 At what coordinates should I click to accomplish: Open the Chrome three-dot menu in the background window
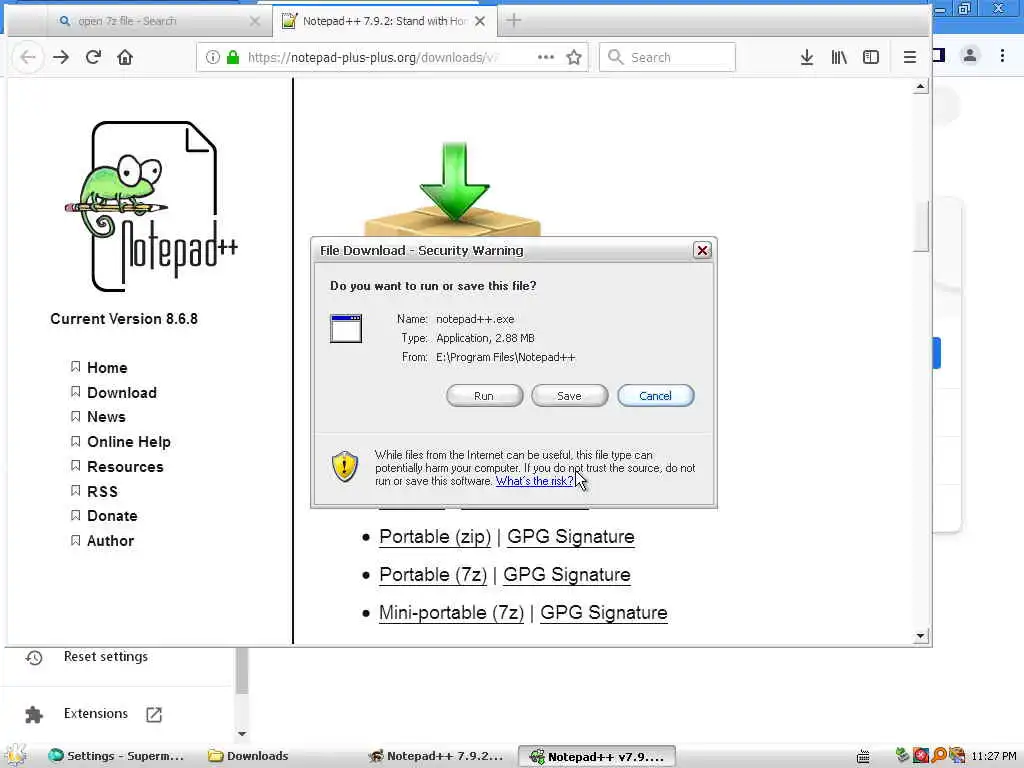pyautogui.click(x=1002, y=56)
